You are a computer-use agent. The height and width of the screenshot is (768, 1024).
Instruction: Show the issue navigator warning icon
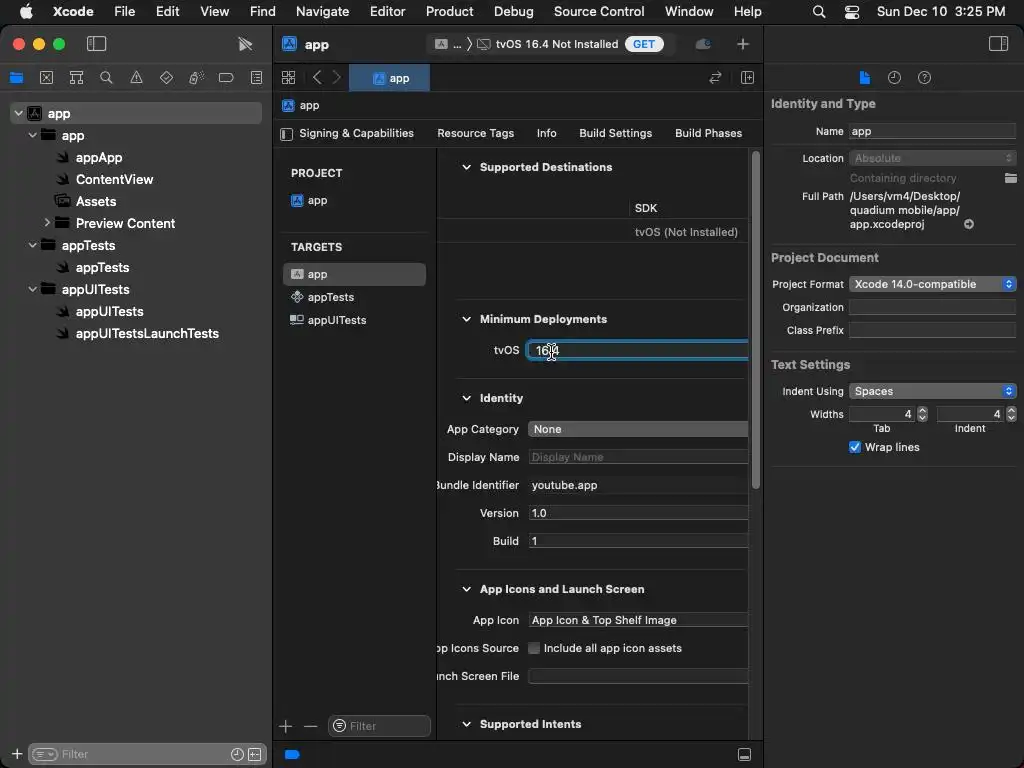[136, 78]
